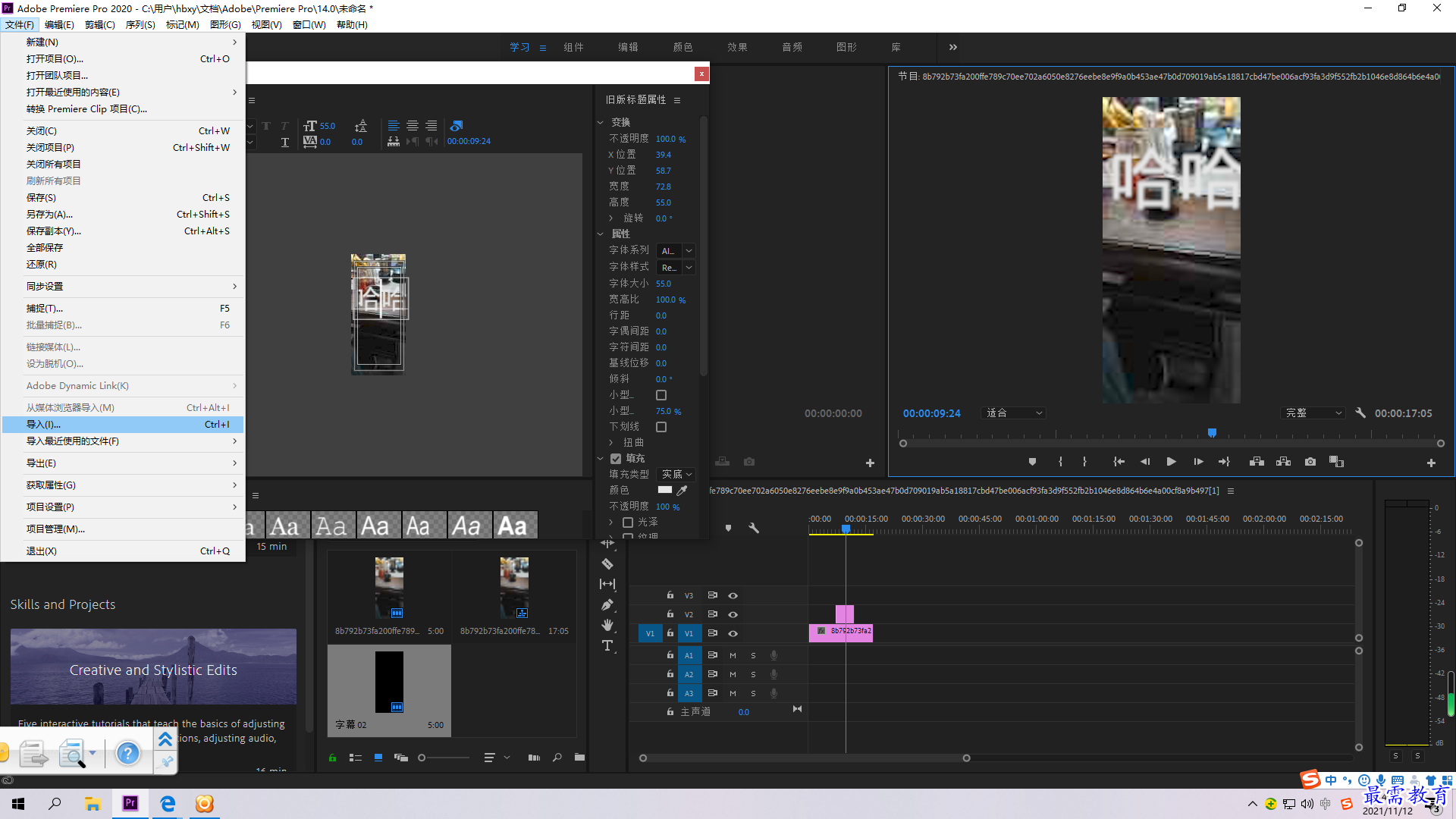The width and height of the screenshot is (1456, 819).
Task: Switch project panel to list view
Action: click(355, 758)
